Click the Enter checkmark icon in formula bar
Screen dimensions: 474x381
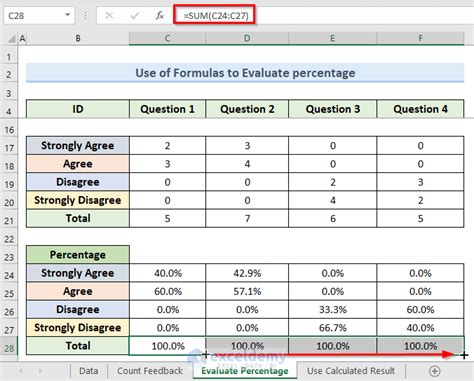[x=135, y=15]
